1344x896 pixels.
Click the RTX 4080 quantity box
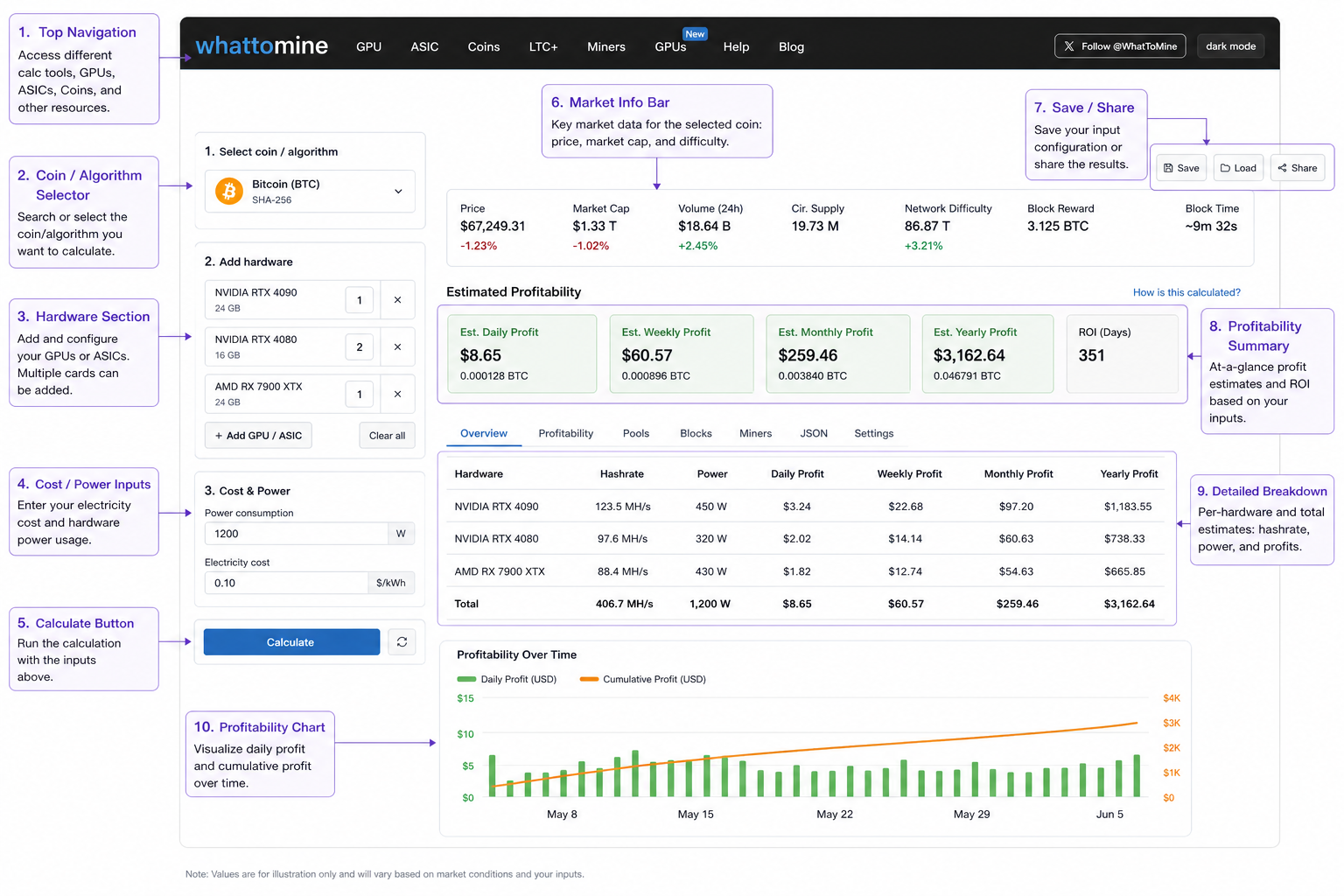click(x=360, y=347)
